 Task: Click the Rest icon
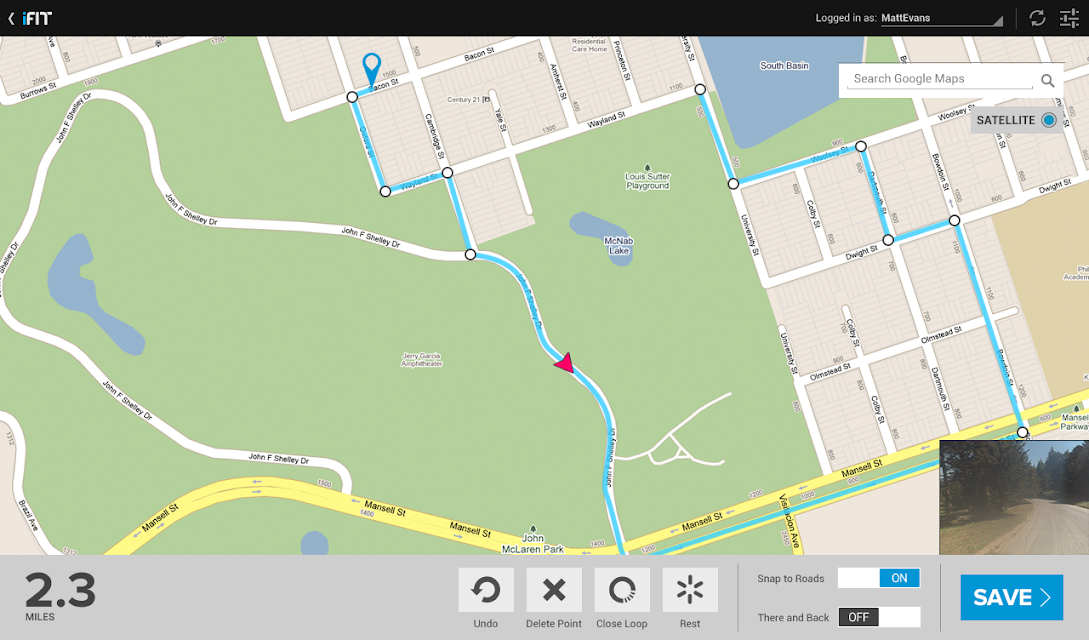coord(690,590)
